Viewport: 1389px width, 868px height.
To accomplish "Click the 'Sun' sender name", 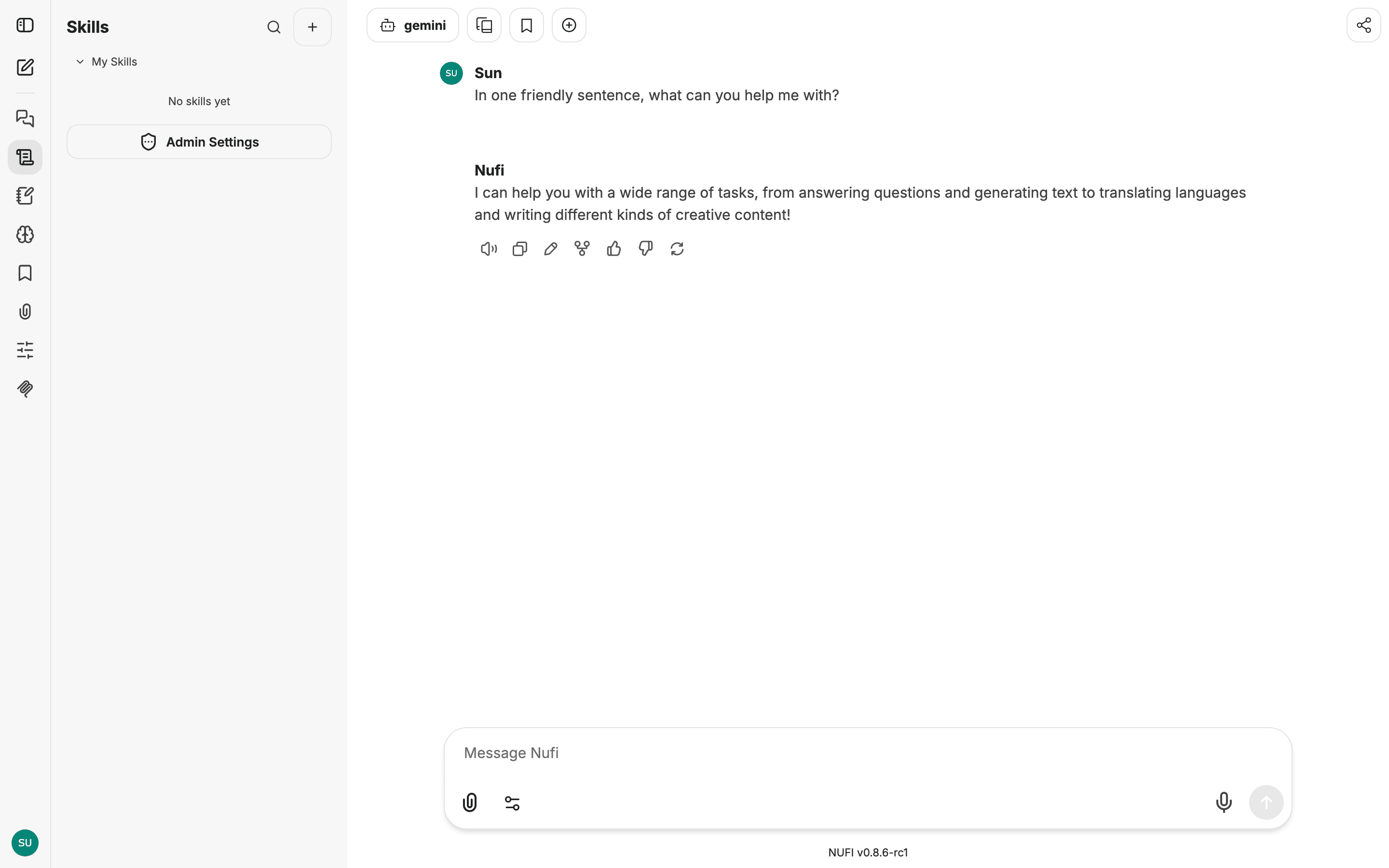I will click(x=488, y=73).
